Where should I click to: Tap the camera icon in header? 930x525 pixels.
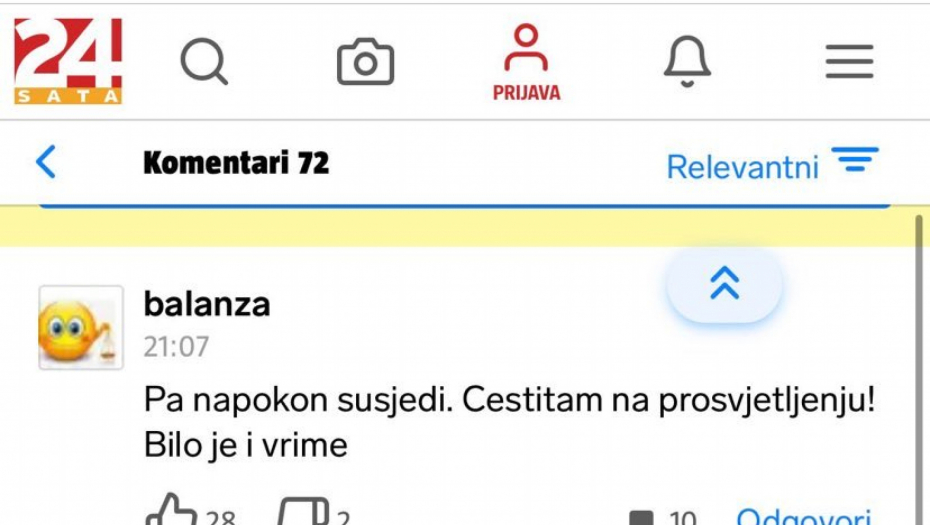pos(365,62)
